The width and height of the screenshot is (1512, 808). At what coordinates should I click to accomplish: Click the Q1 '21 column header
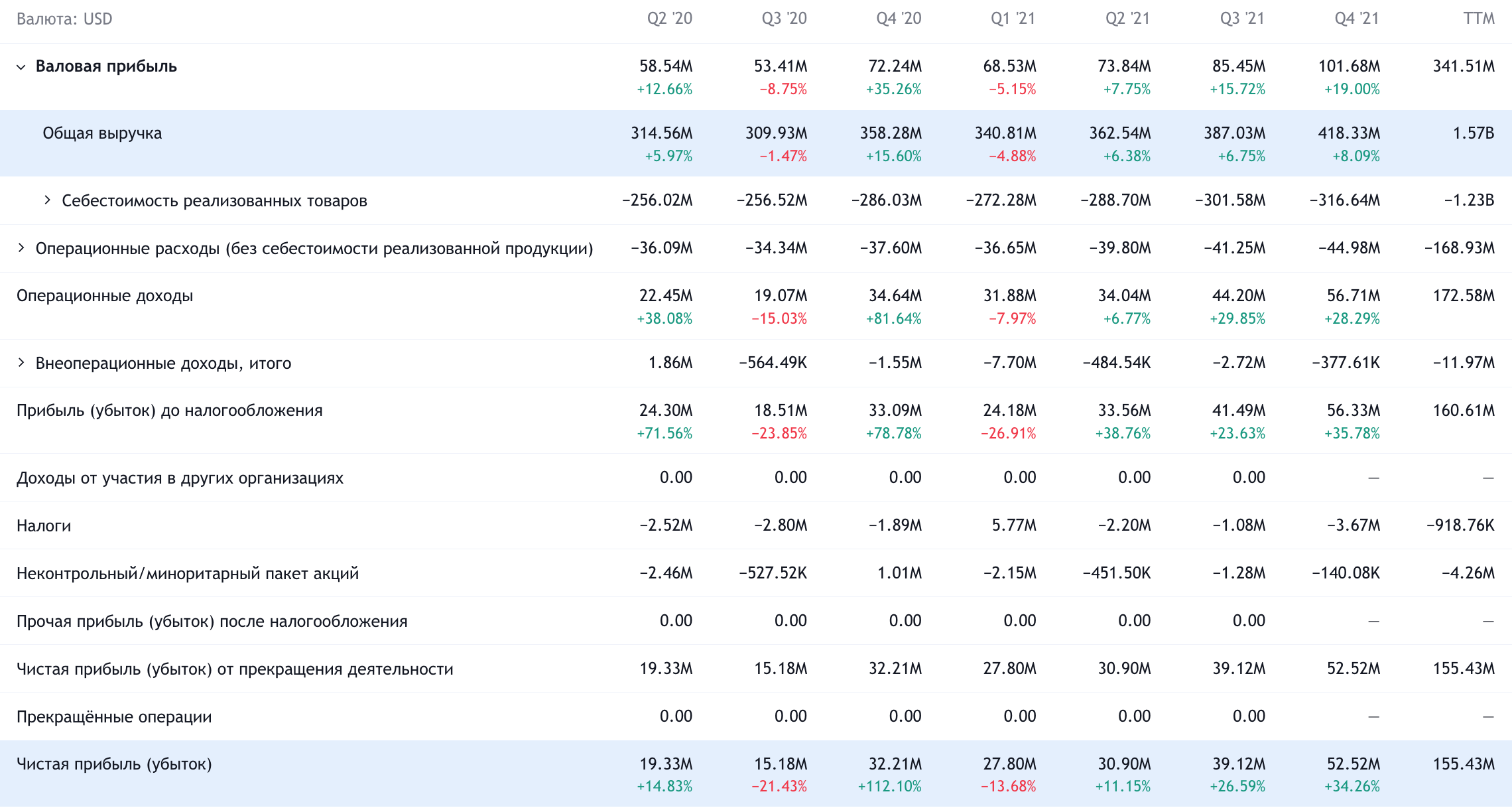click(1013, 19)
